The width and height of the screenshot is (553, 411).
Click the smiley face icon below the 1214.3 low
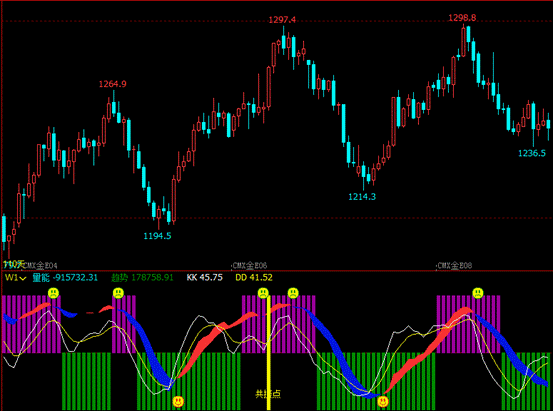[383, 401]
